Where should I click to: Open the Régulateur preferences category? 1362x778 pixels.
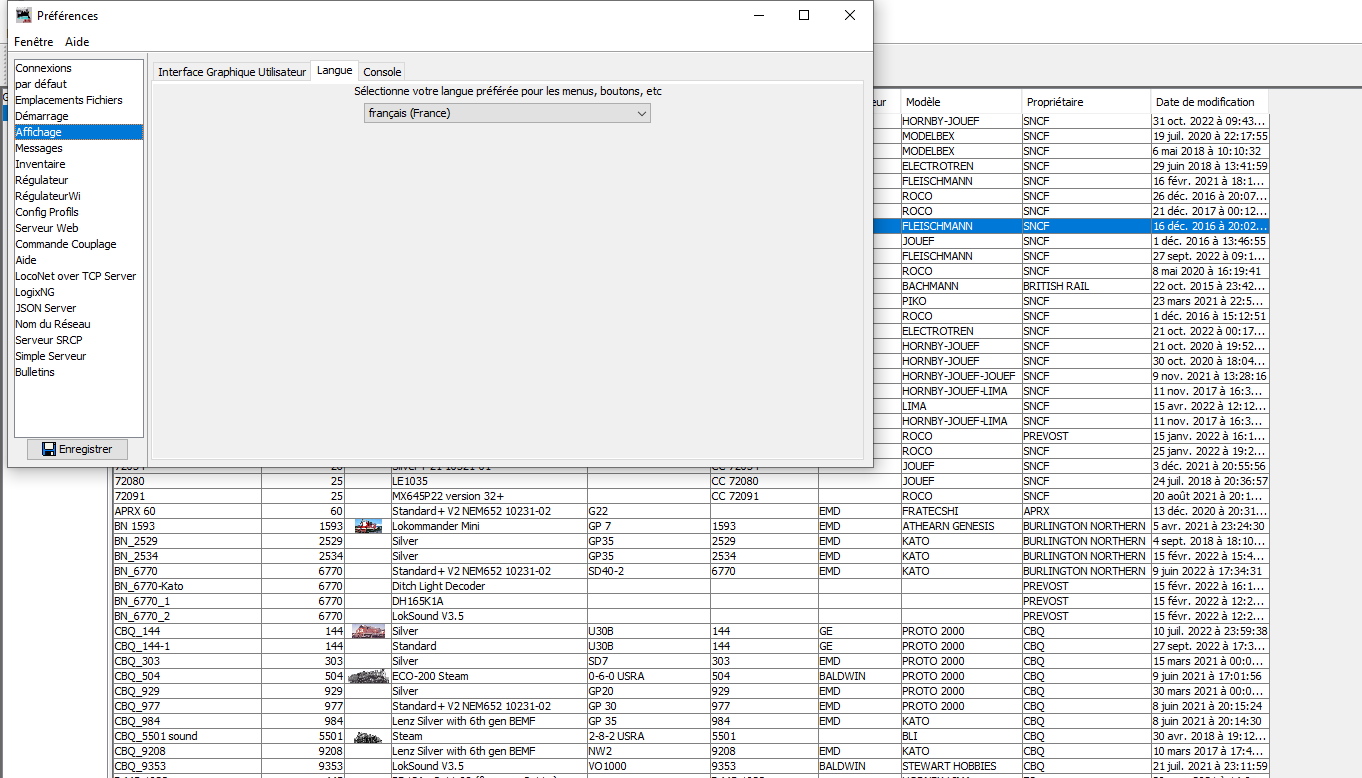[78, 180]
